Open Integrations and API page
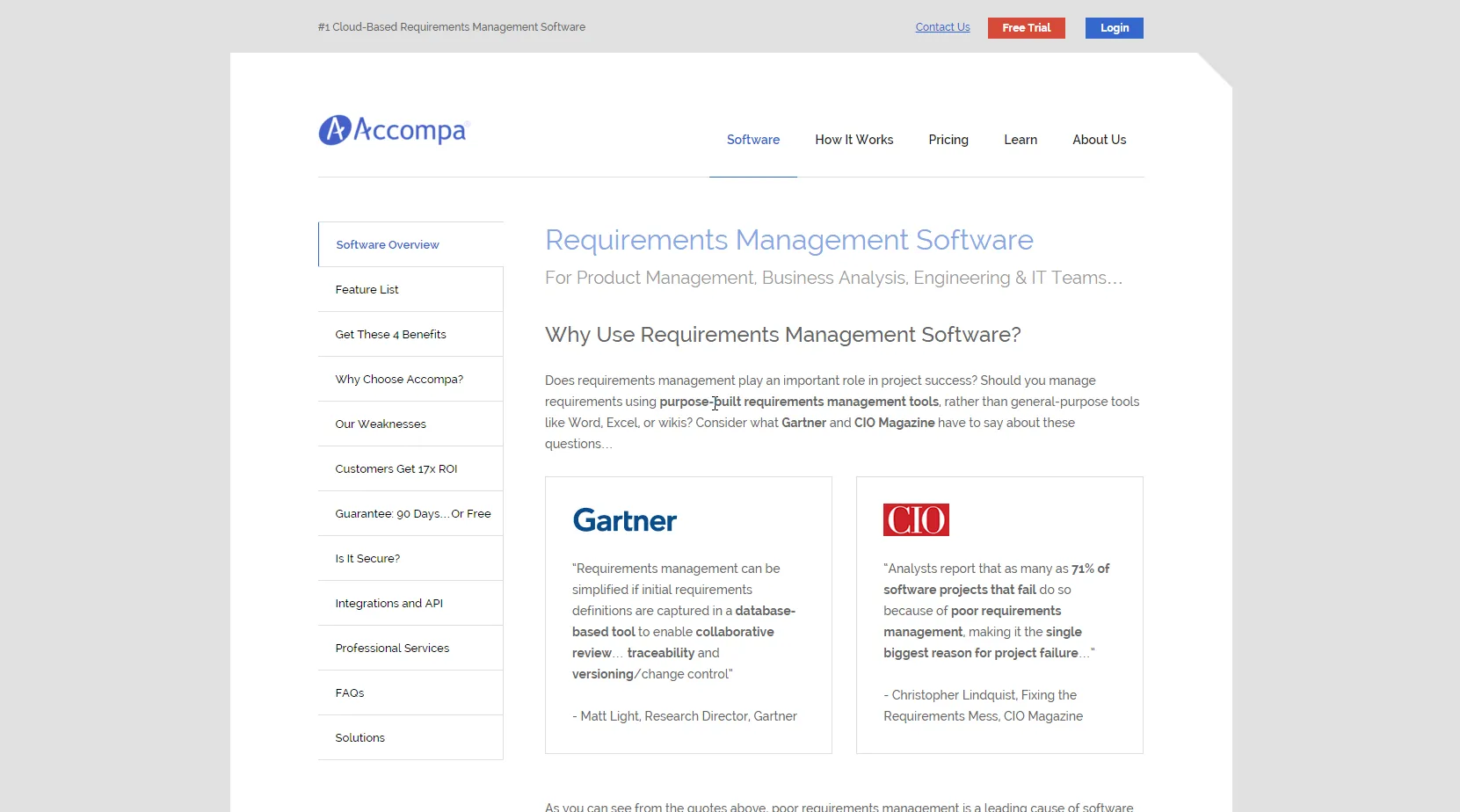1460x812 pixels. click(x=410, y=603)
